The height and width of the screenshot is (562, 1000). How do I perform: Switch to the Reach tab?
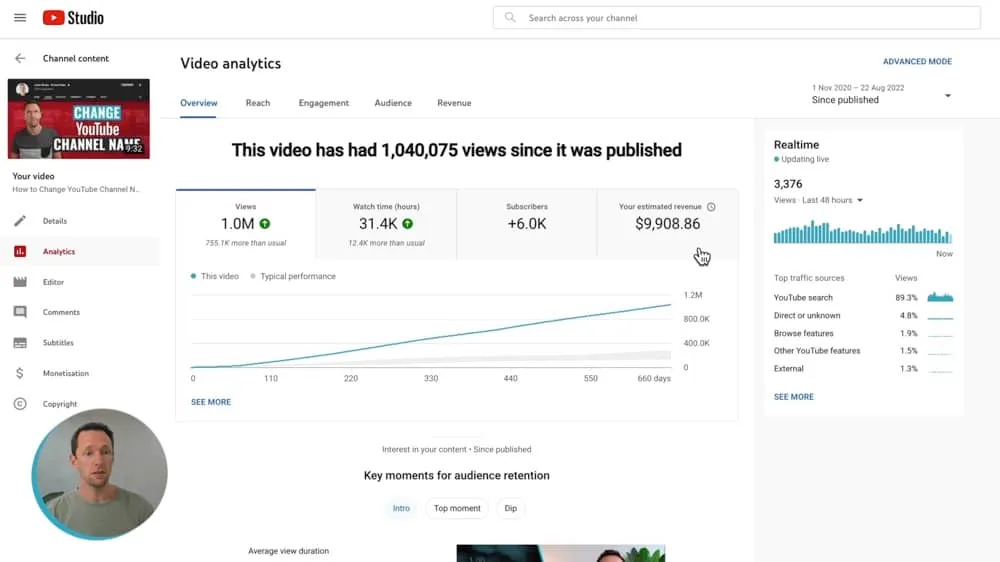coord(258,103)
